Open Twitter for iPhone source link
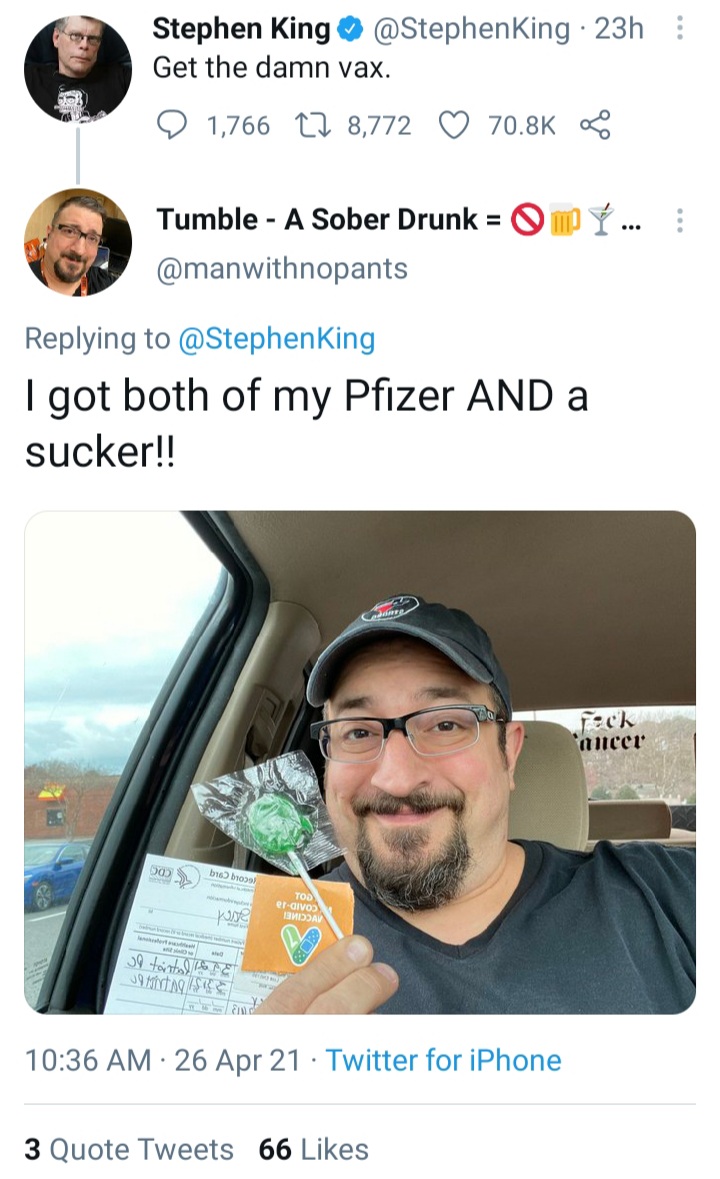Viewport: 720px width, 1179px height. click(443, 1060)
